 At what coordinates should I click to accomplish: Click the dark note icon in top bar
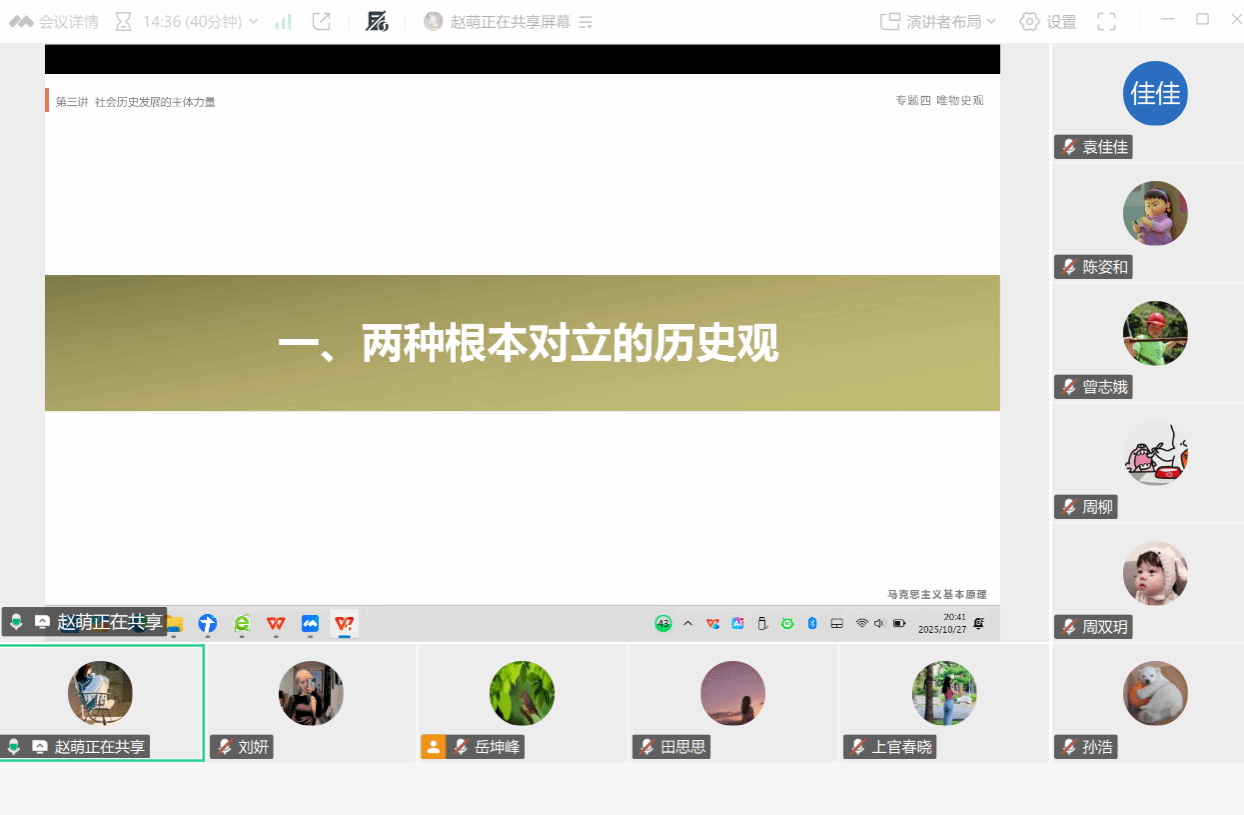pos(377,21)
